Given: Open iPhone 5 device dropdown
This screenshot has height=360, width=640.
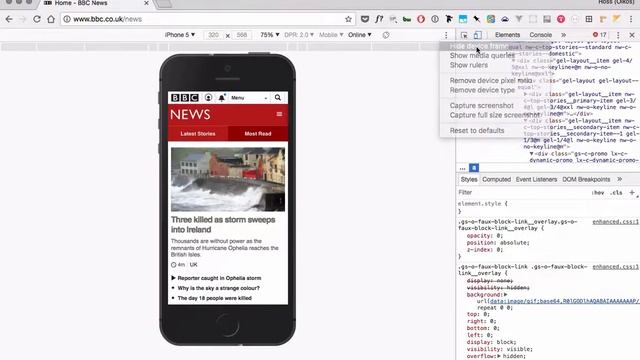Looking at the screenshot, I should click(180, 35).
